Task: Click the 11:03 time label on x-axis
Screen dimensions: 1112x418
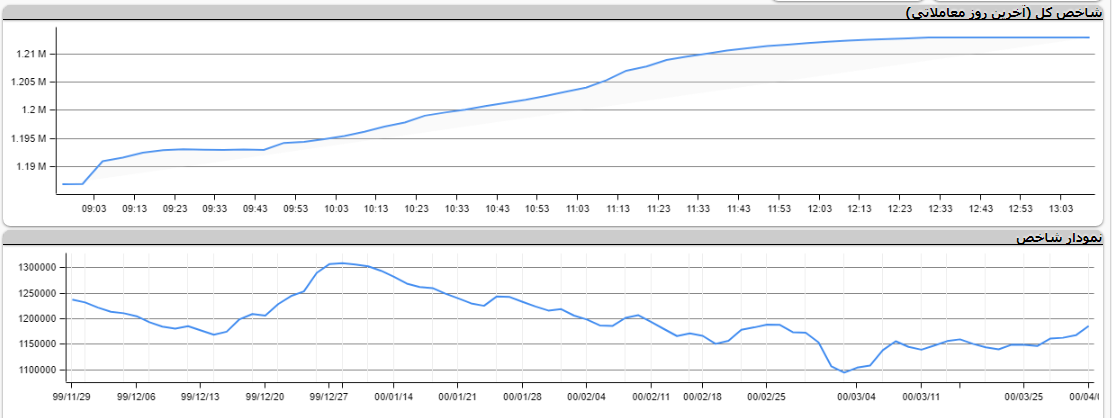Action: click(x=578, y=208)
